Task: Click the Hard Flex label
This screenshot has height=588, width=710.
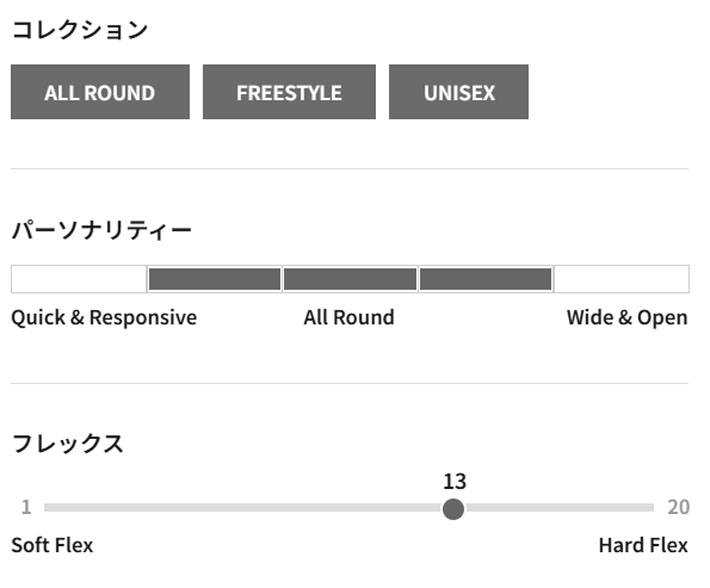Action: 643,546
